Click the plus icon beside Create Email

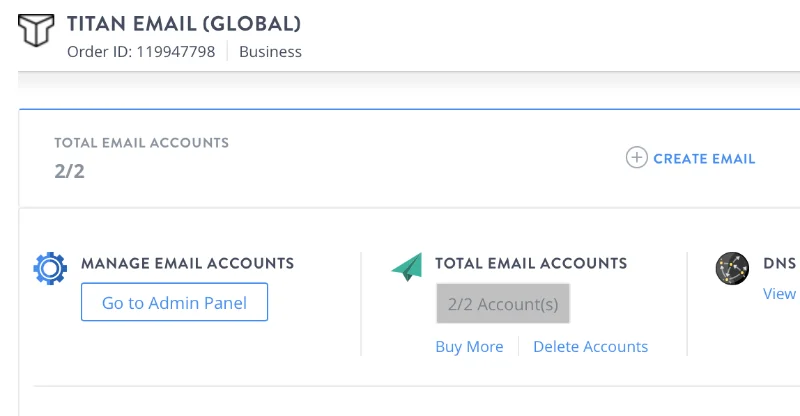point(636,157)
